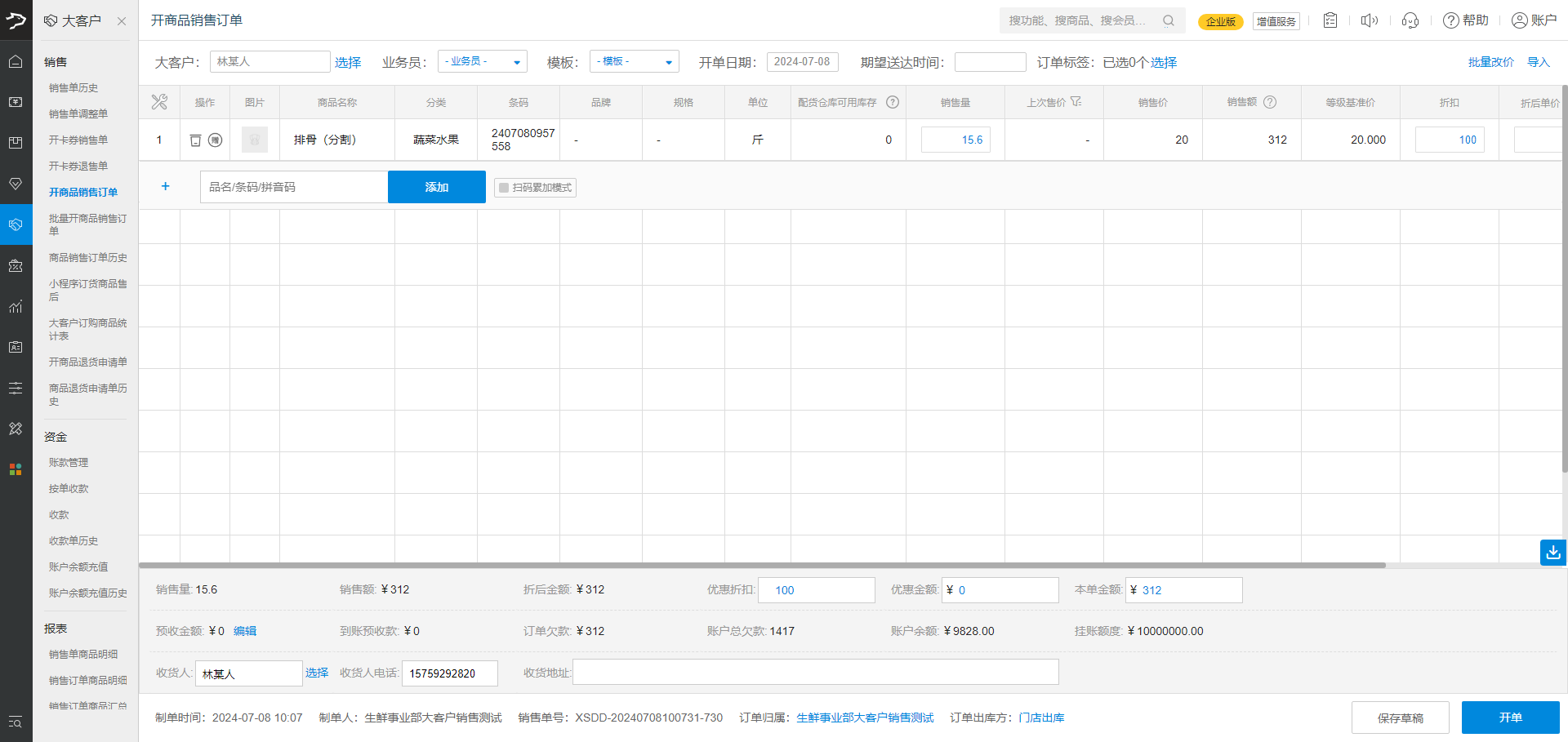Click 选择 link next to 大客户 field
The image size is (1568, 742).
pyautogui.click(x=348, y=63)
